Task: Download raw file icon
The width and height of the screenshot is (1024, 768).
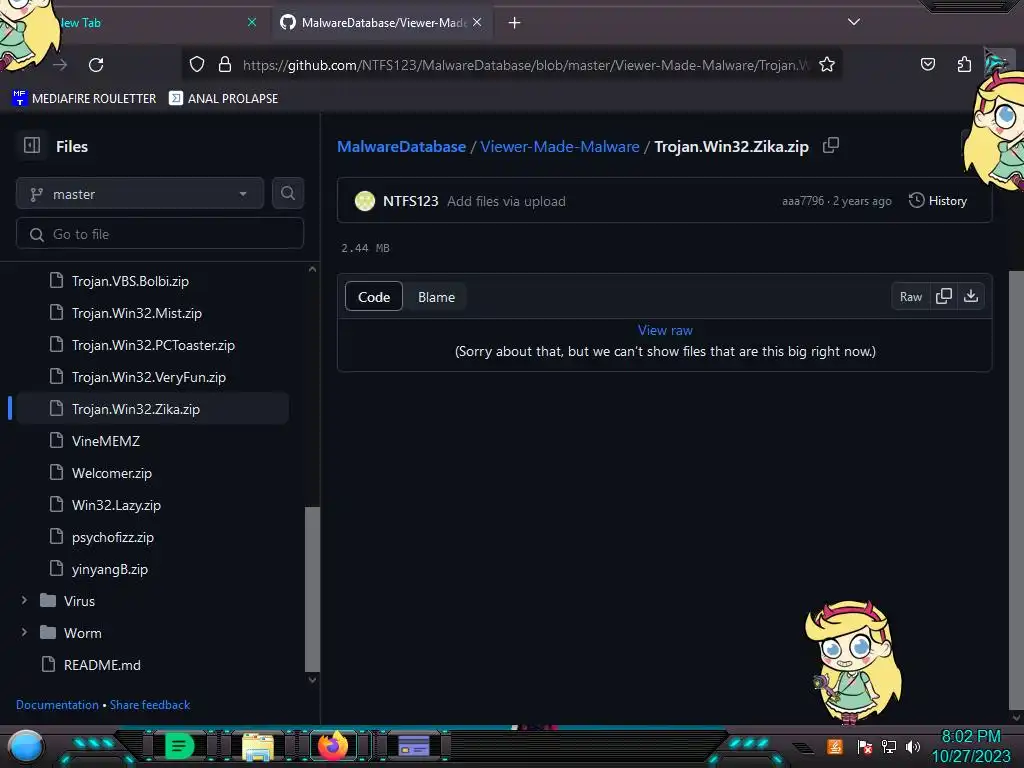Action: tap(971, 296)
